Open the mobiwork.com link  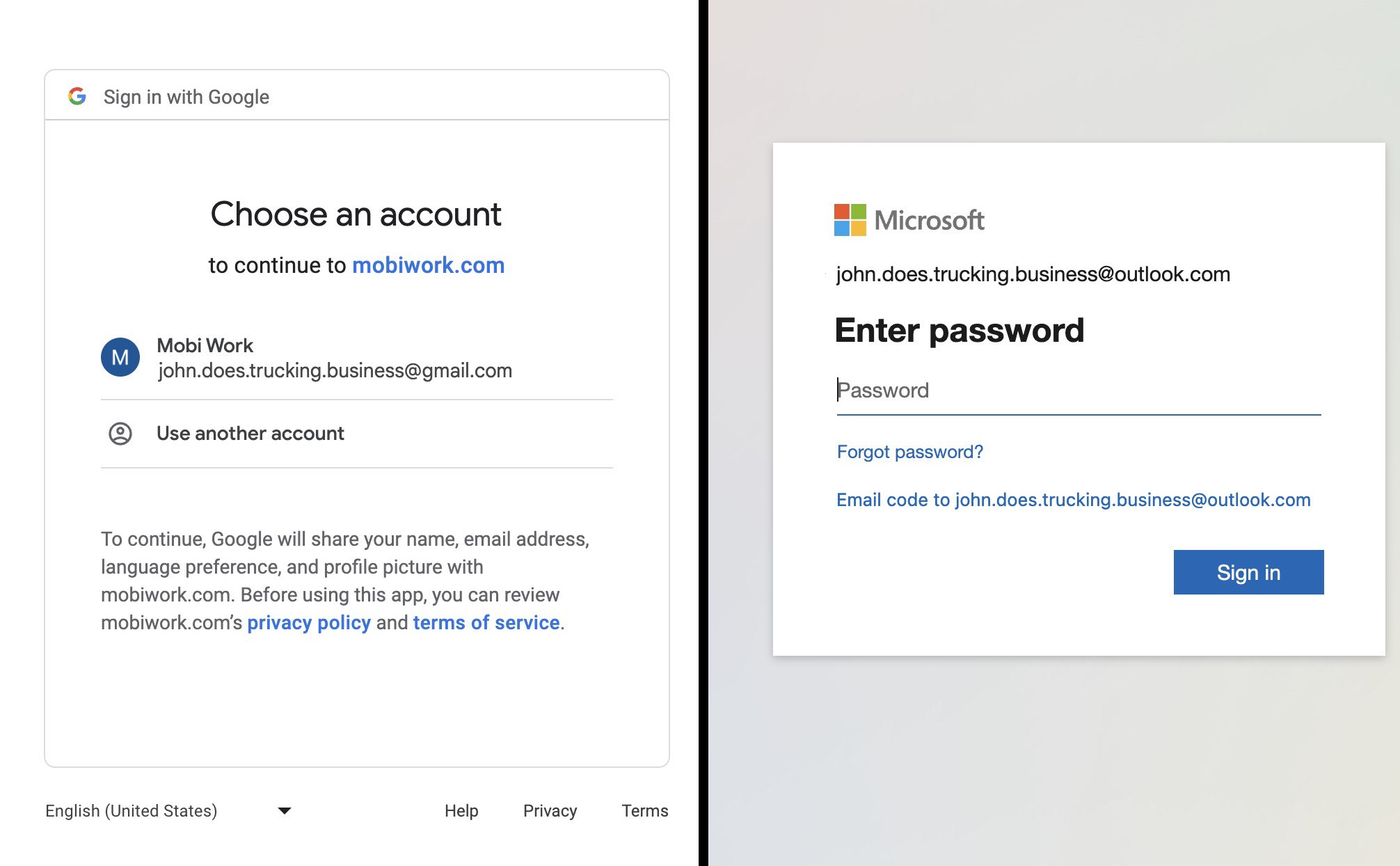click(428, 265)
